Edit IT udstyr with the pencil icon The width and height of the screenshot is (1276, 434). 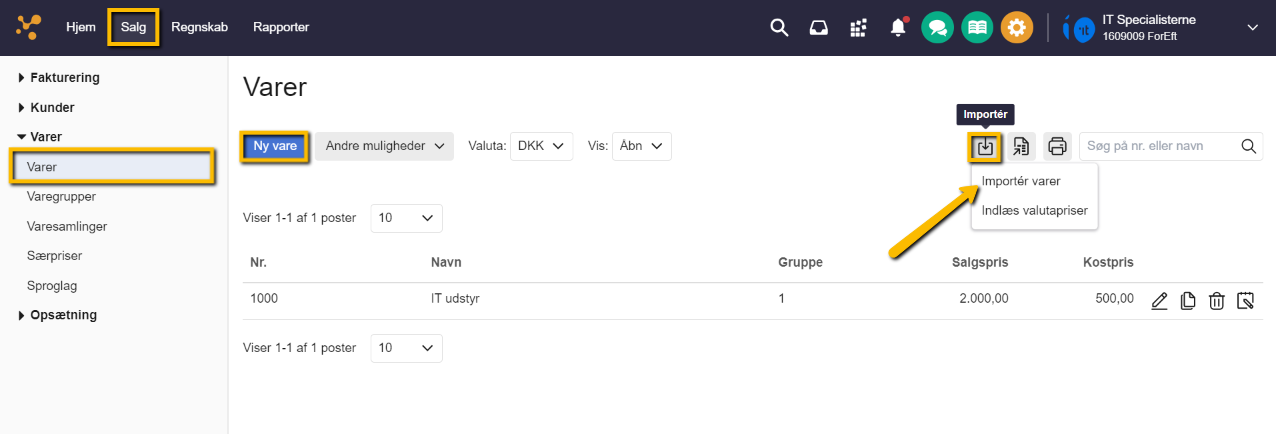point(1159,301)
